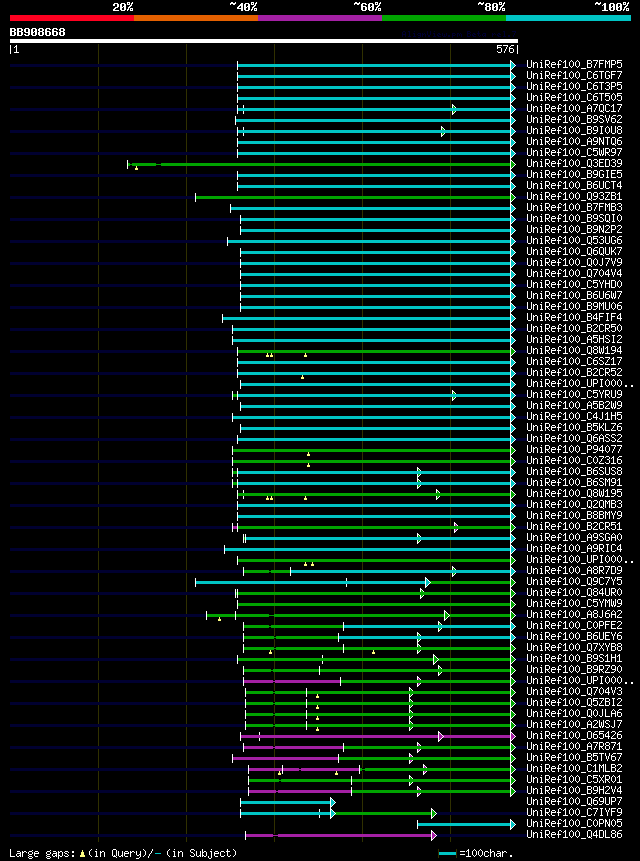
Task: Click the UniRef100_P94077 label
Action: [574, 449]
